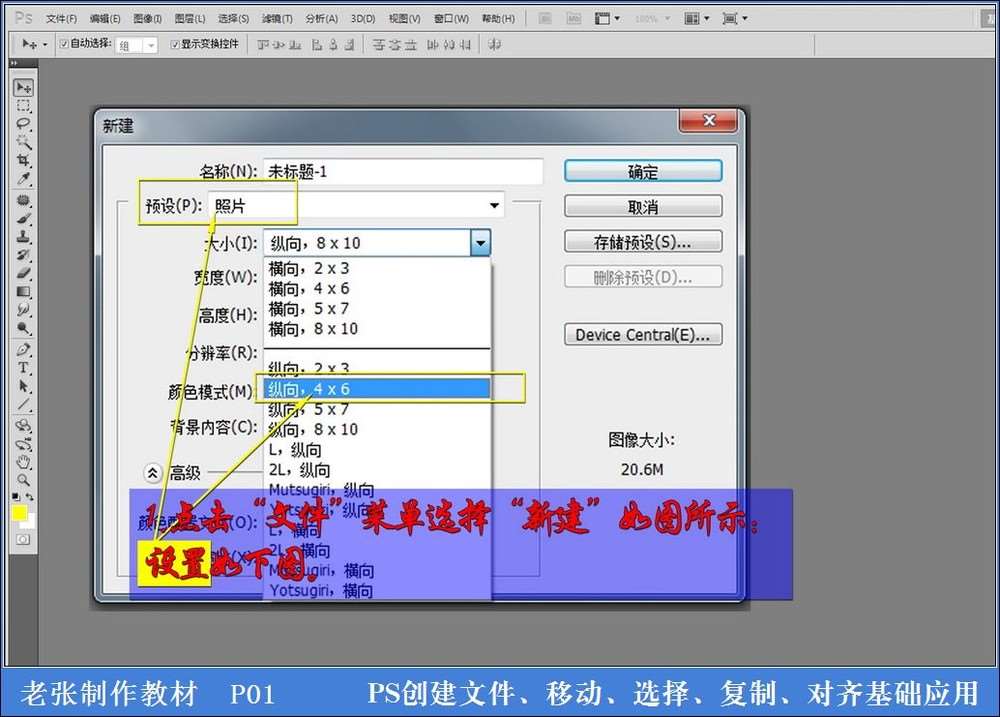Open the 滤镜(T) menu
Image resolution: width=1000 pixels, height=717 pixels.
click(x=277, y=18)
